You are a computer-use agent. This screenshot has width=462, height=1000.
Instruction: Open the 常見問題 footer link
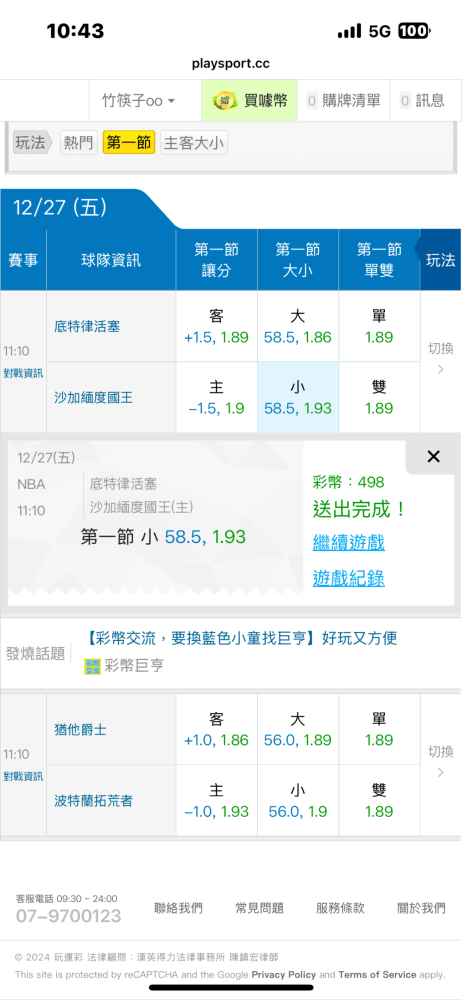tap(259, 908)
